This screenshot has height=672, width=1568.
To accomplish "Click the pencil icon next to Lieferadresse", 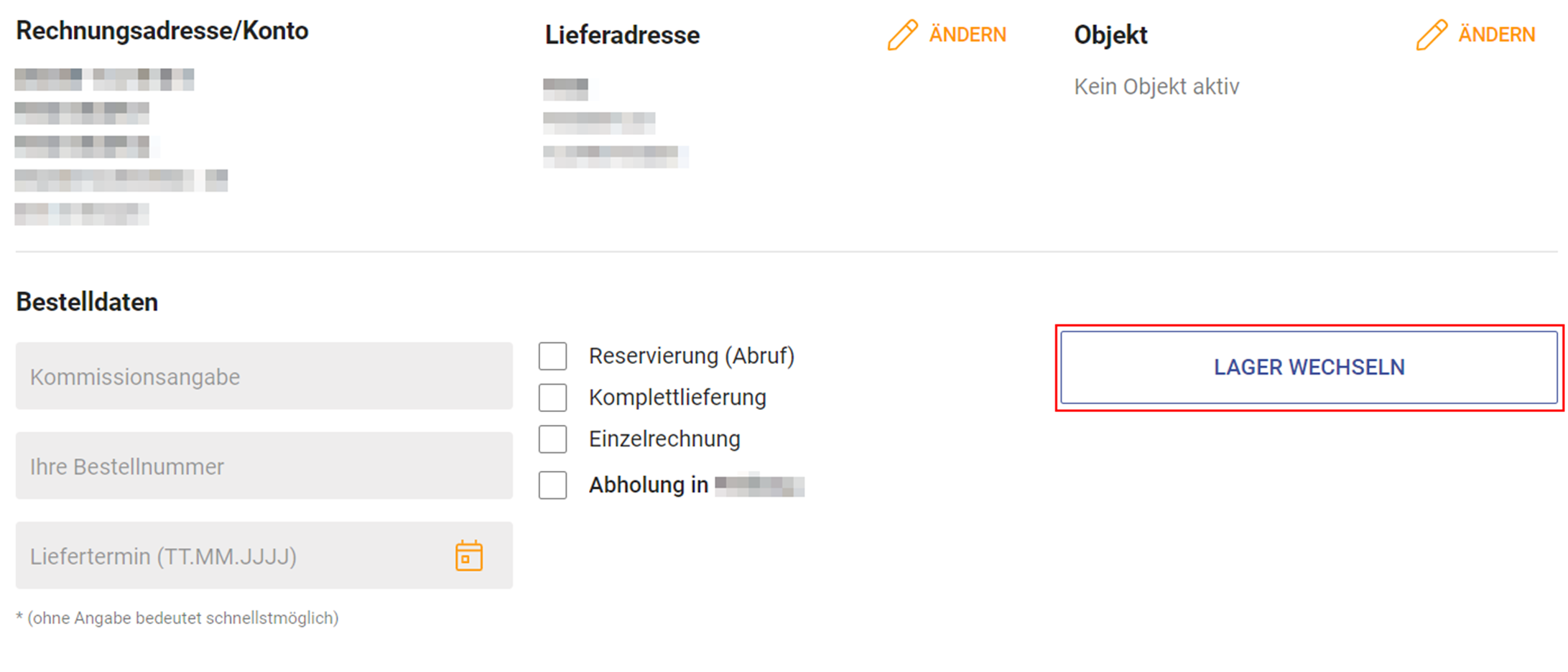I will point(902,34).
